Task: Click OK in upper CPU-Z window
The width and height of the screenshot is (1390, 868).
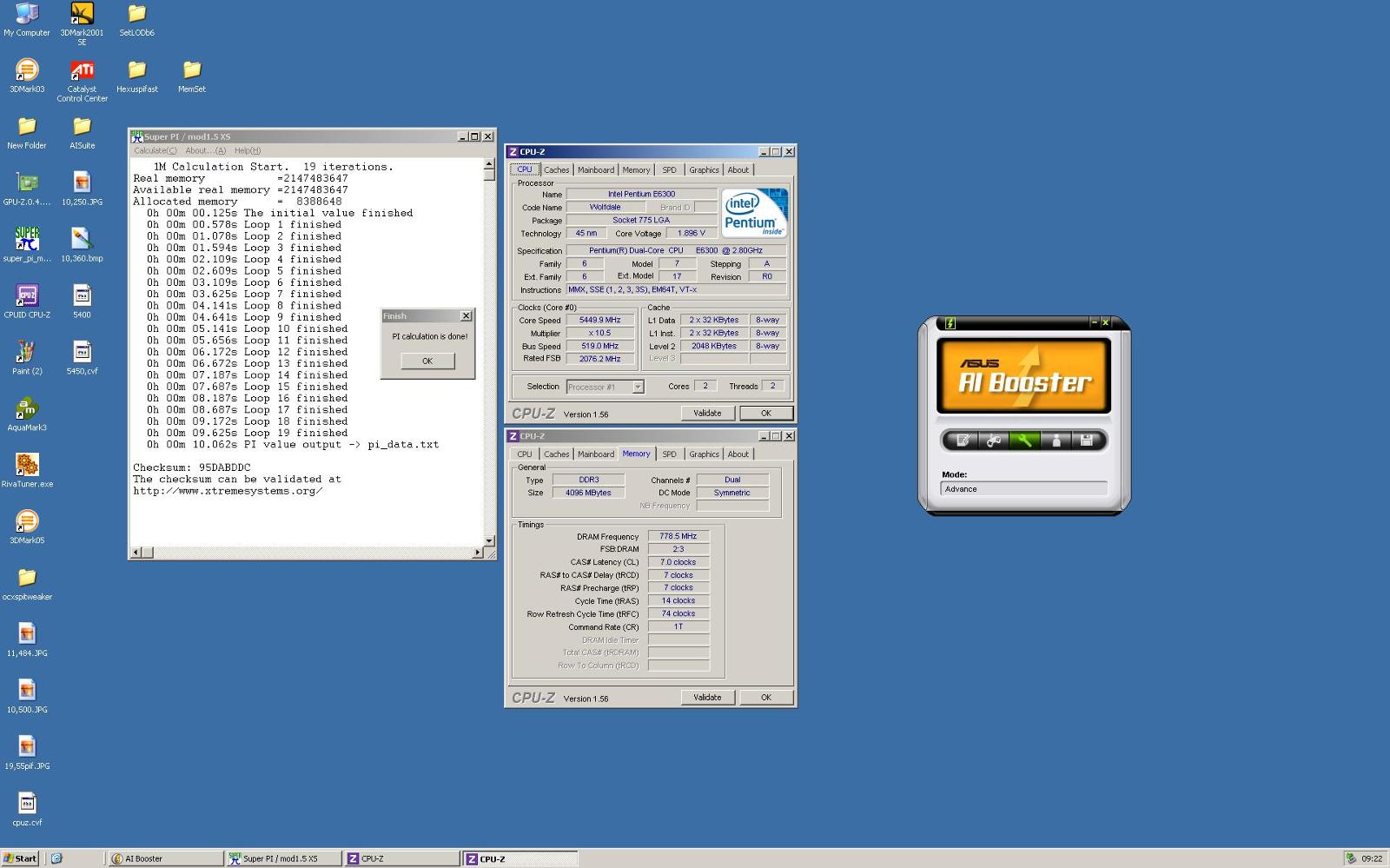Action: pos(765,414)
